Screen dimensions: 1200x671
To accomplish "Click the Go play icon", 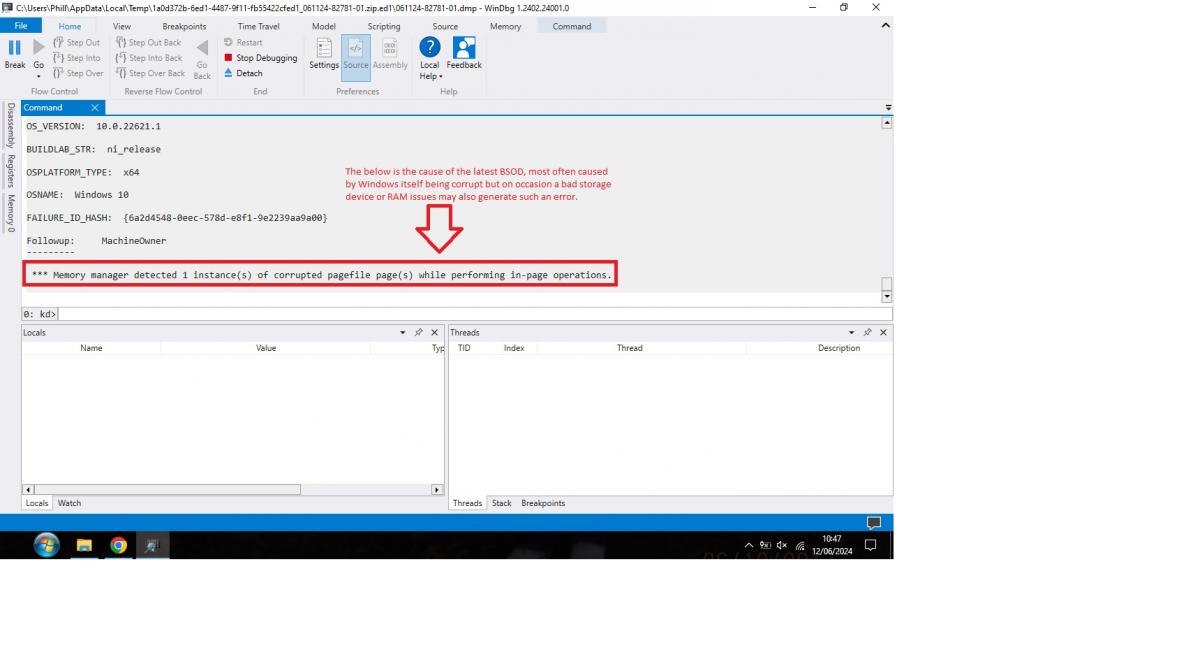I will [39, 47].
